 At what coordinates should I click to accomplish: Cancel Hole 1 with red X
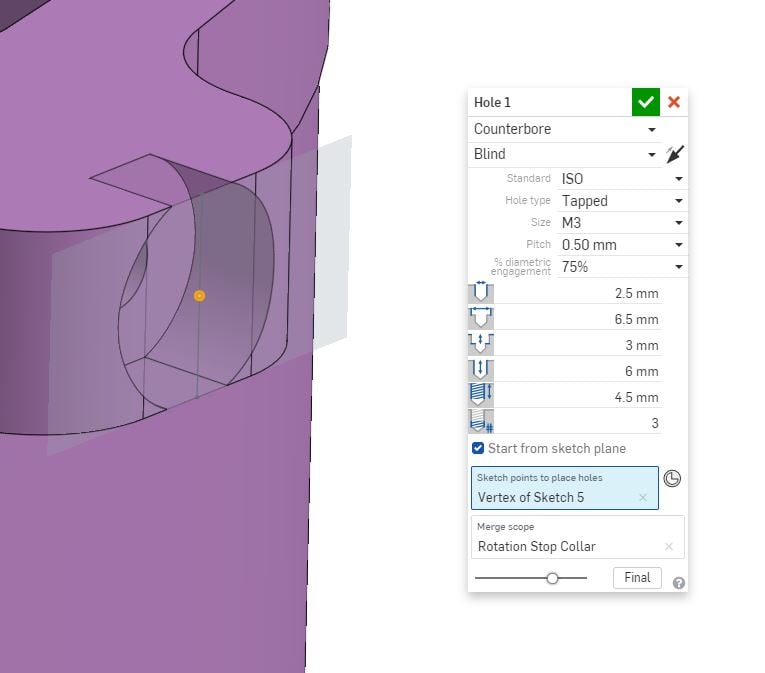point(674,102)
